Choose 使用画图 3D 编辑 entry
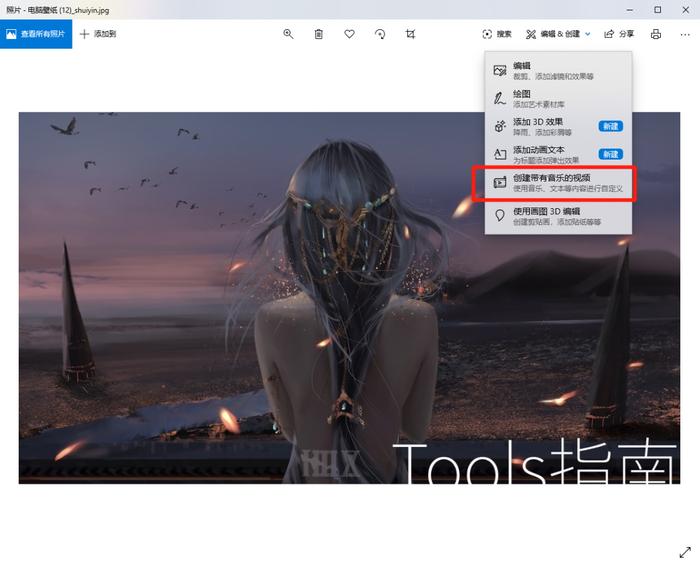 [x=558, y=216]
